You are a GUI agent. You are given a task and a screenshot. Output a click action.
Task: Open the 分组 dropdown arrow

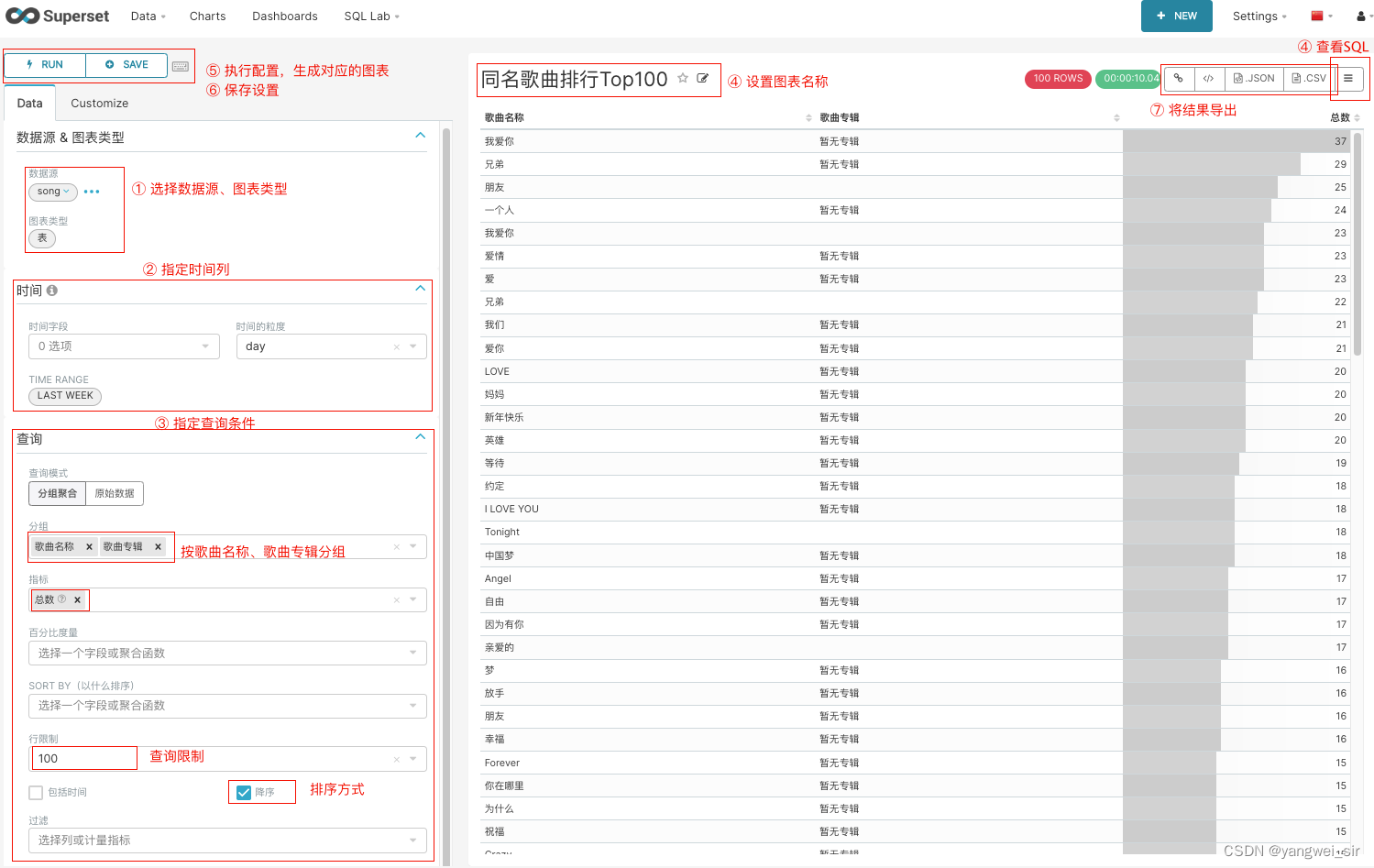(413, 546)
